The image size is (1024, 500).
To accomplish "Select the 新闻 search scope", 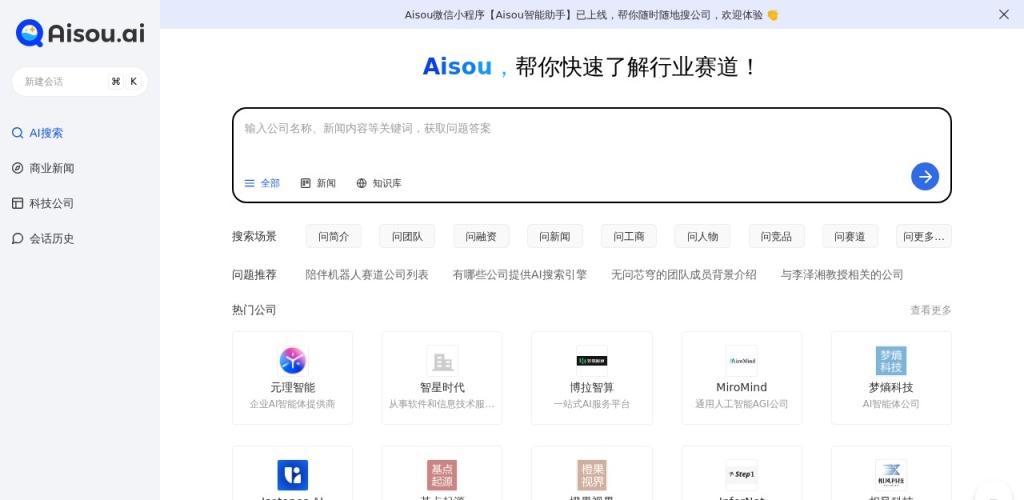I will [x=318, y=183].
